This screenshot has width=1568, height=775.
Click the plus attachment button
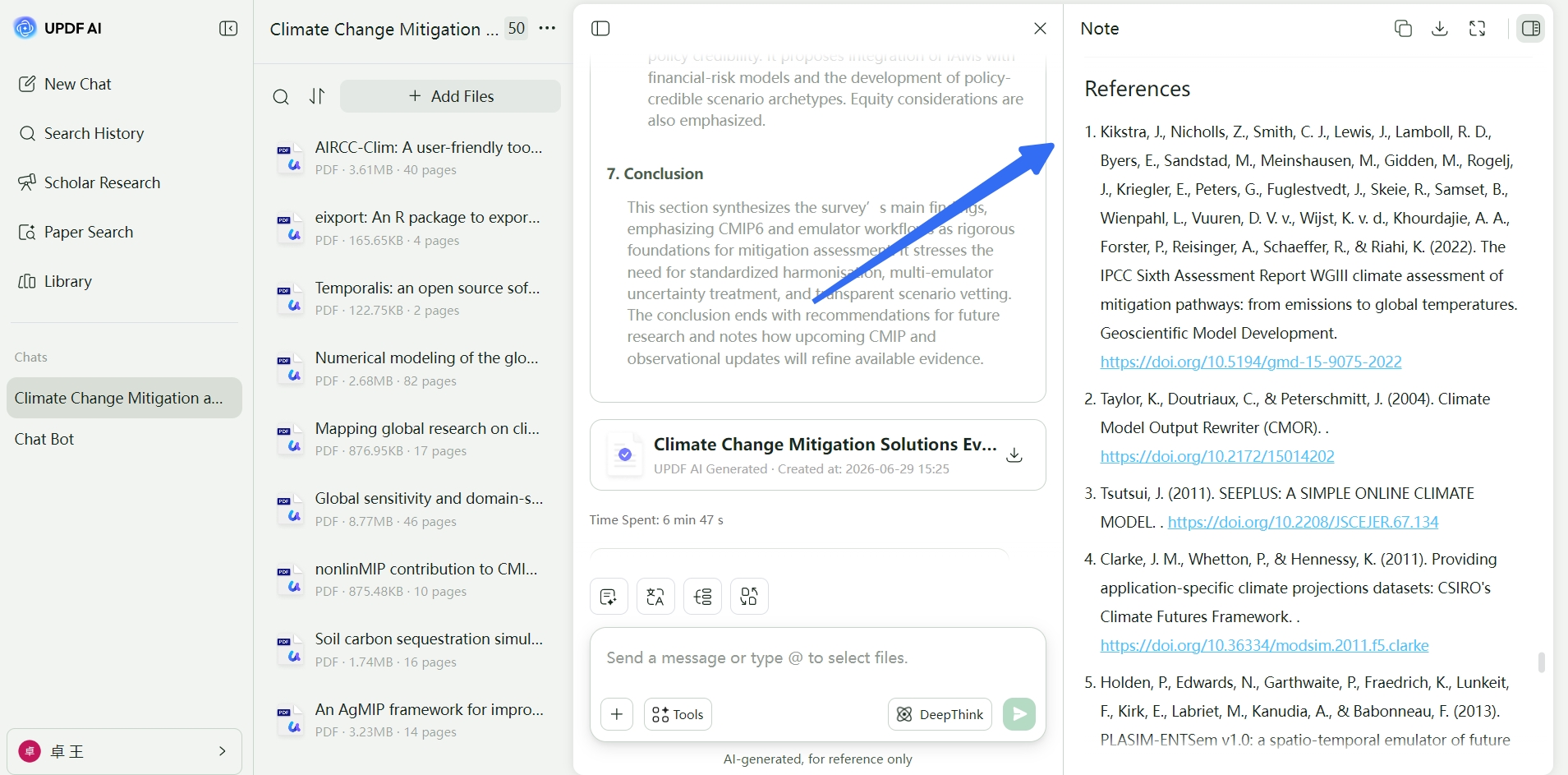(617, 714)
